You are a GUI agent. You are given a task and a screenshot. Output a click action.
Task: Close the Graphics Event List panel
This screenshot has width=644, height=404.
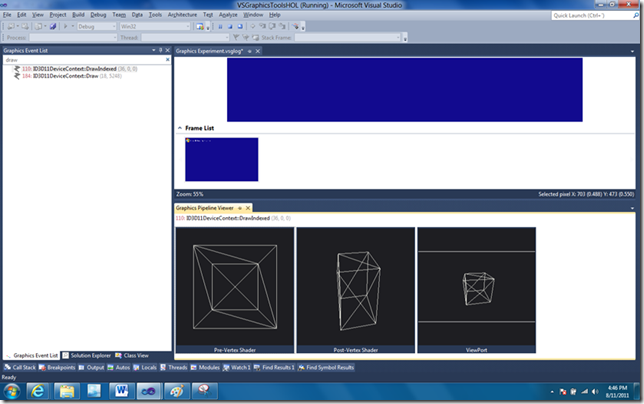167,50
